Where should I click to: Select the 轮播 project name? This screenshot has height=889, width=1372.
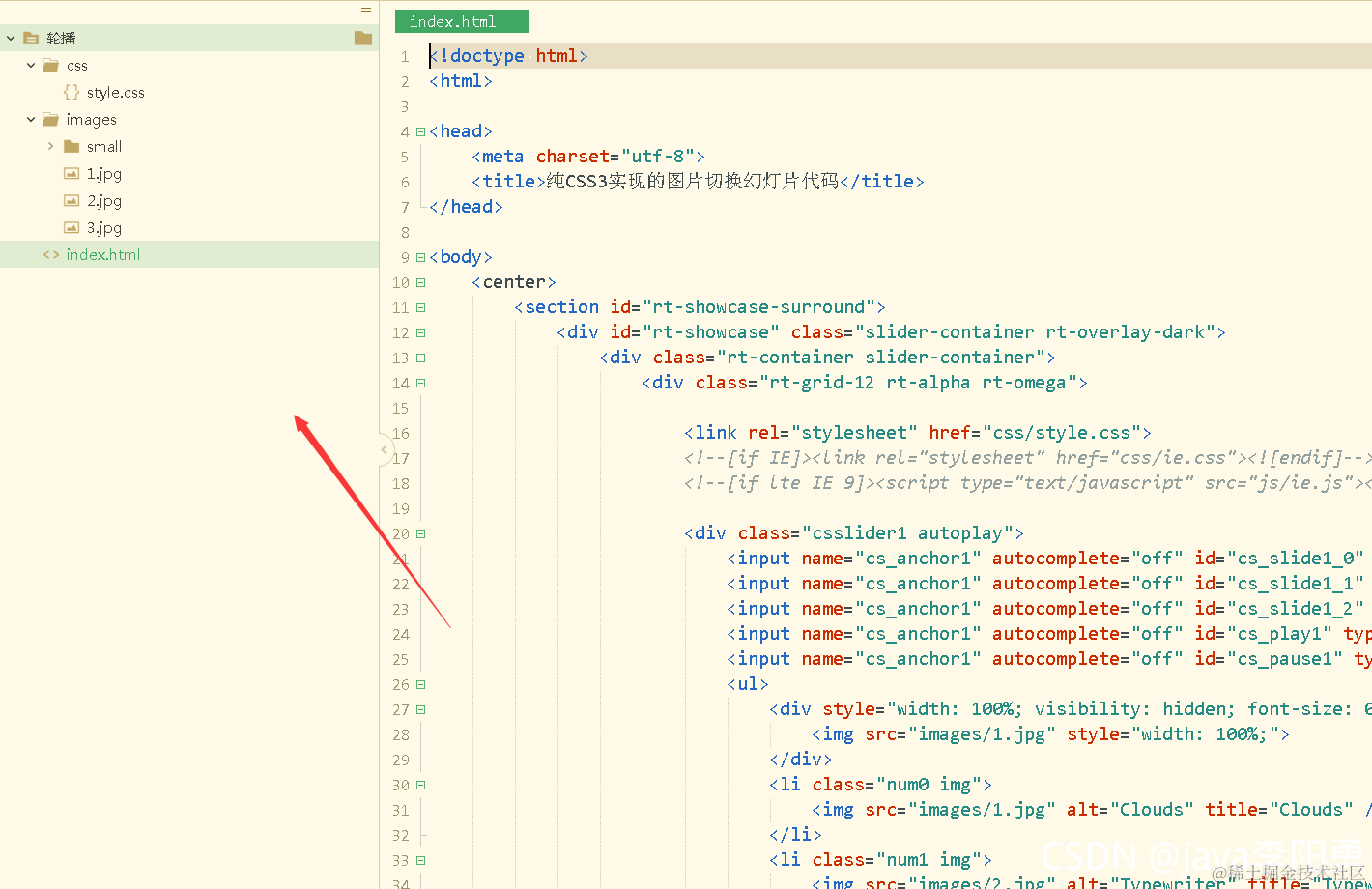(61, 39)
